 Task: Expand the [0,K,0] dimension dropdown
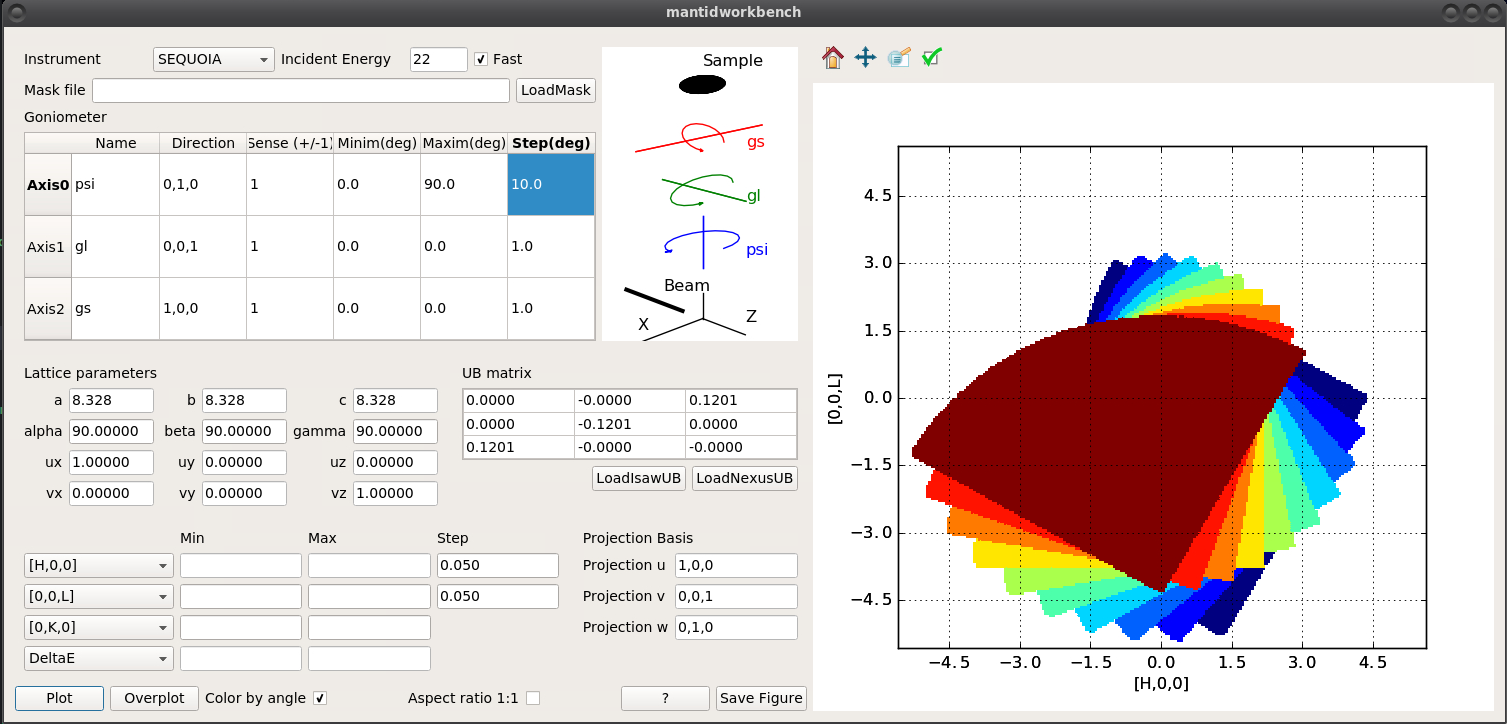[x=98, y=628]
